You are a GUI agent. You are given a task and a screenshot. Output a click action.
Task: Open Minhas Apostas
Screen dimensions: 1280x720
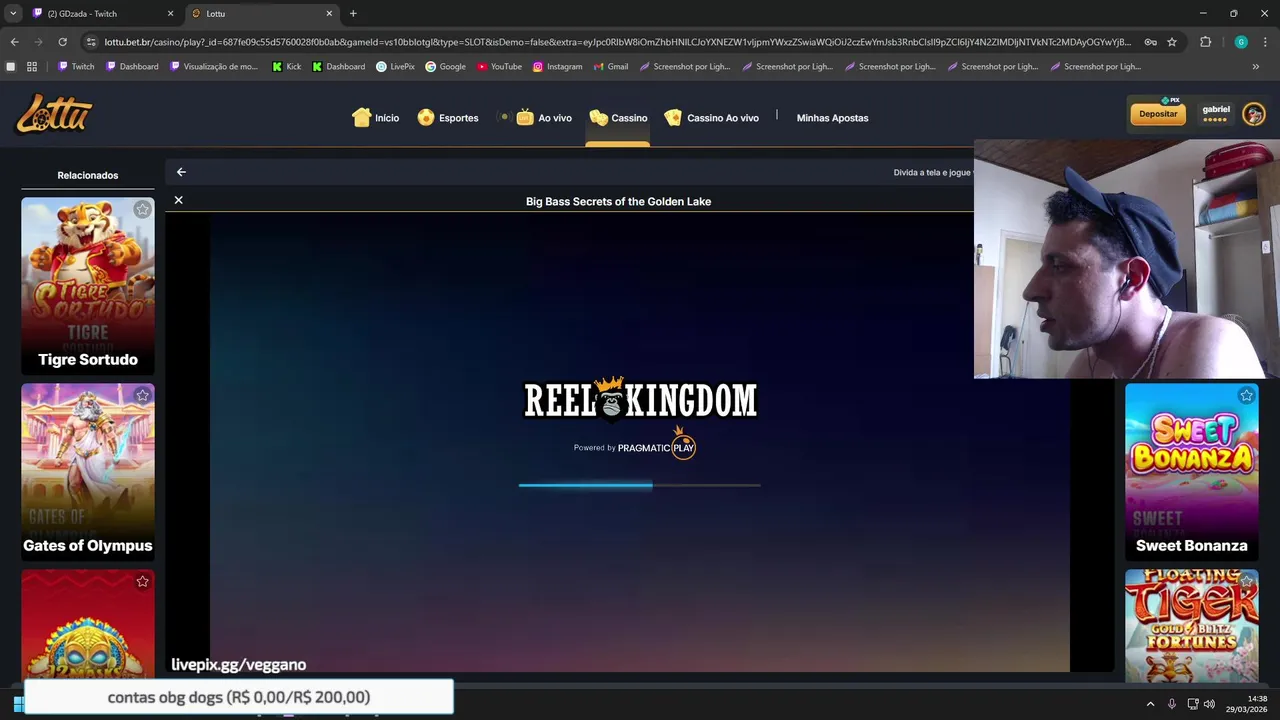coord(832,118)
